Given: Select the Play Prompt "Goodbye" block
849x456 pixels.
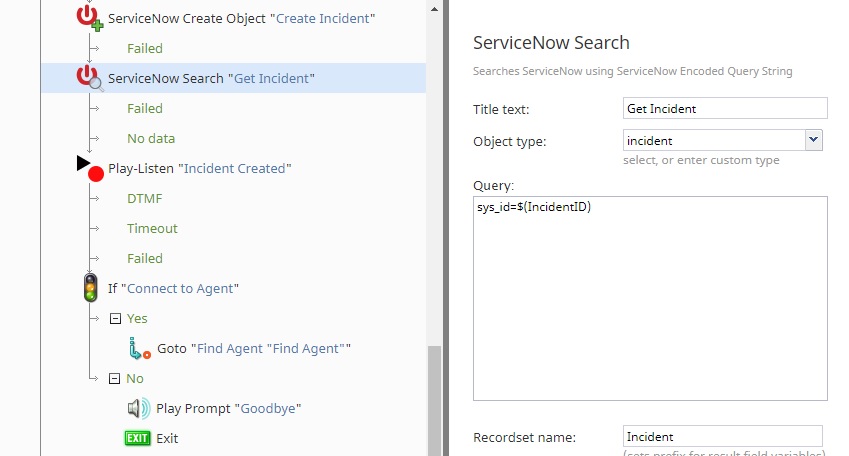Looking at the screenshot, I should click(x=228, y=408).
